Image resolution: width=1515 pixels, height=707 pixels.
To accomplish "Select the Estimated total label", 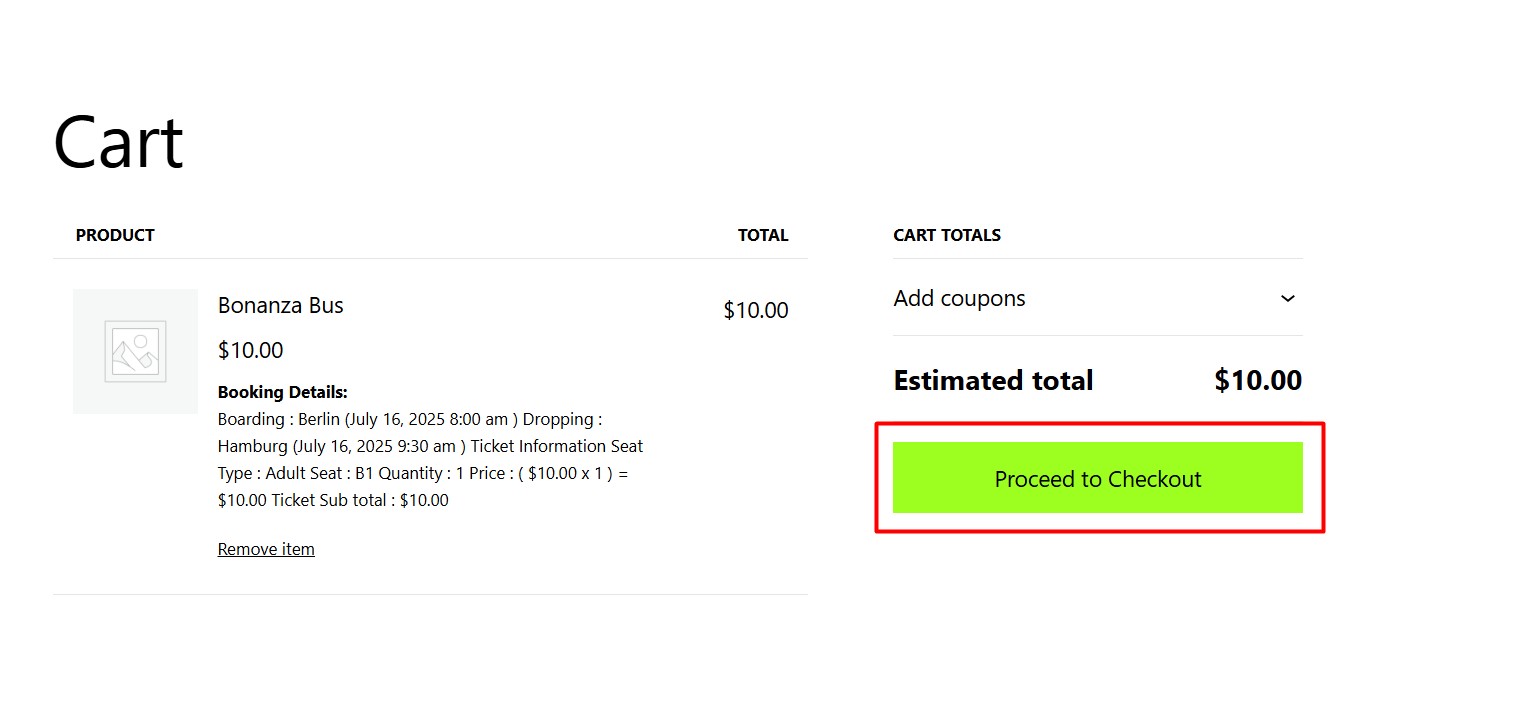I will click(x=993, y=381).
